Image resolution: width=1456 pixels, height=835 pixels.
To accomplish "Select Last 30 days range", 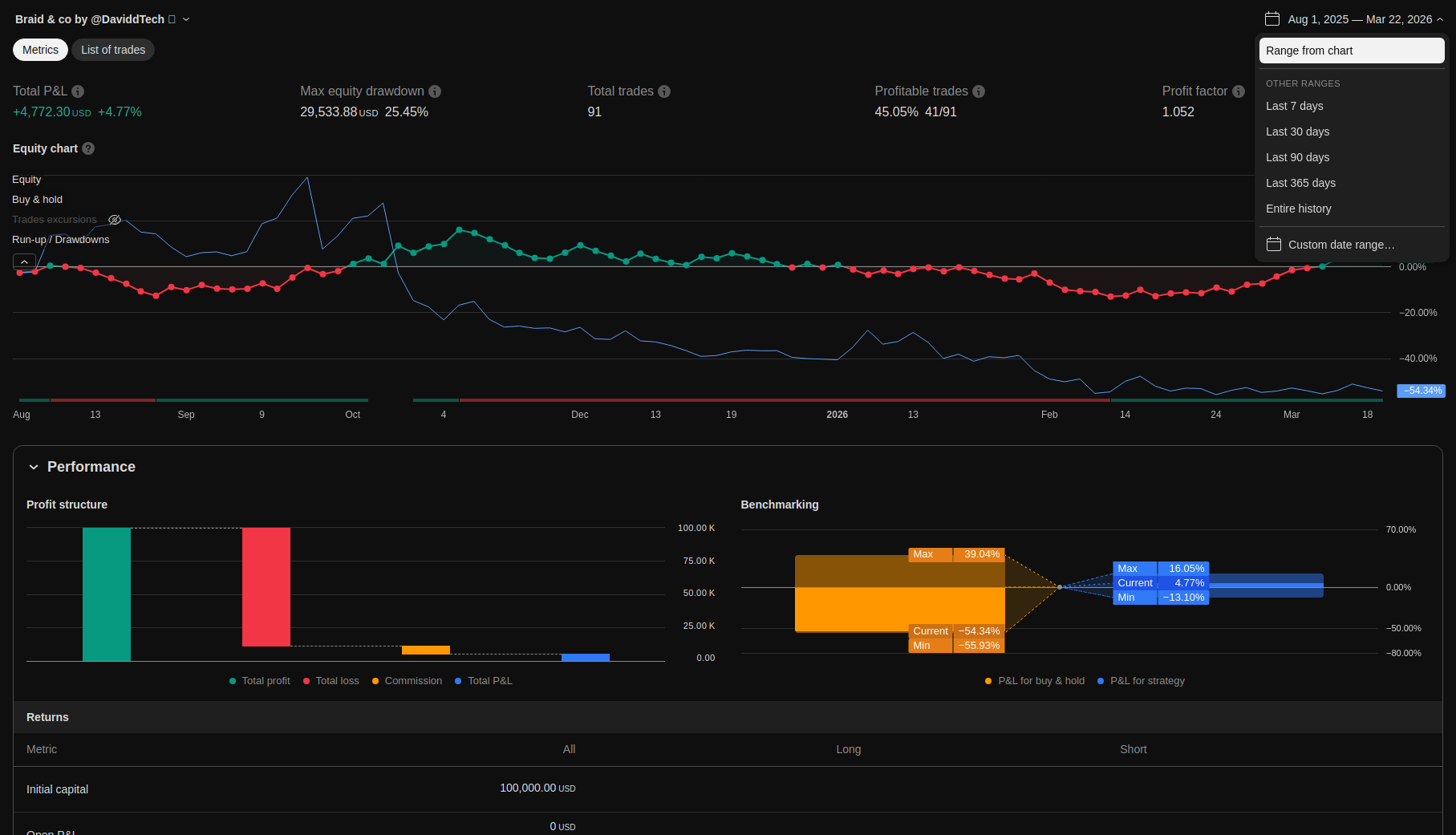I will click(1297, 132).
